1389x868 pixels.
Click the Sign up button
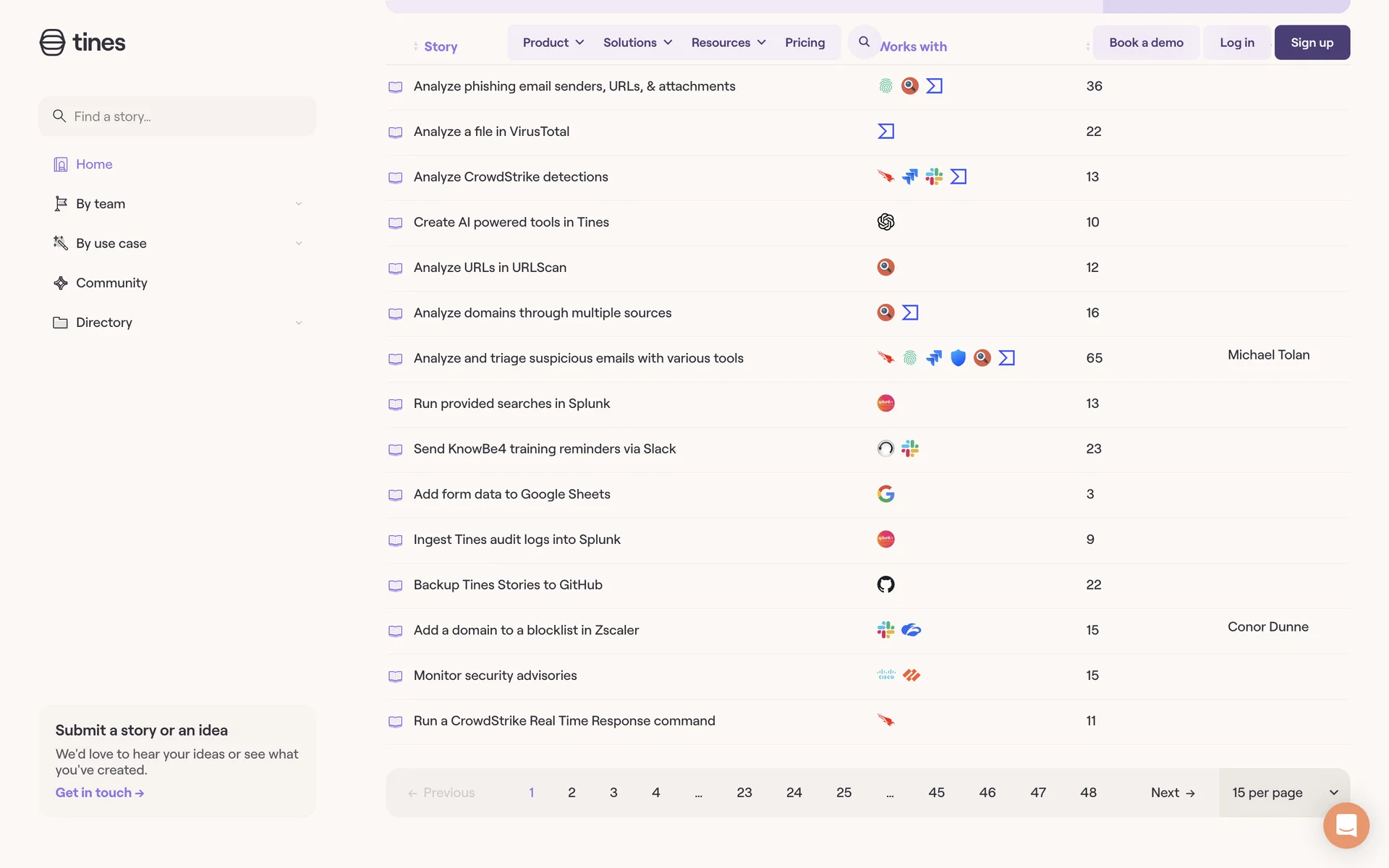[x=1312, y=43]
